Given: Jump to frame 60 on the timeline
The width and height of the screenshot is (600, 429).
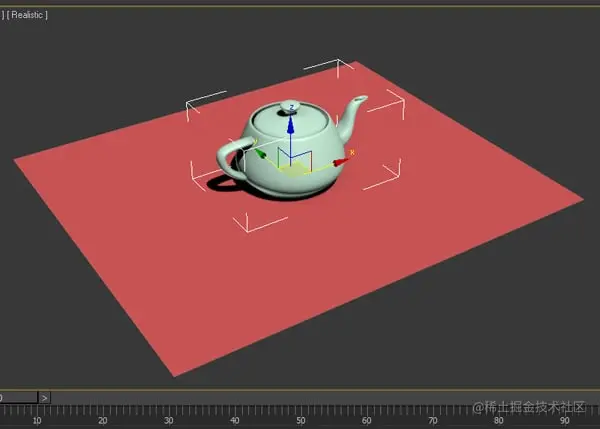Looking at the screenshot, I should click(367, 421).
